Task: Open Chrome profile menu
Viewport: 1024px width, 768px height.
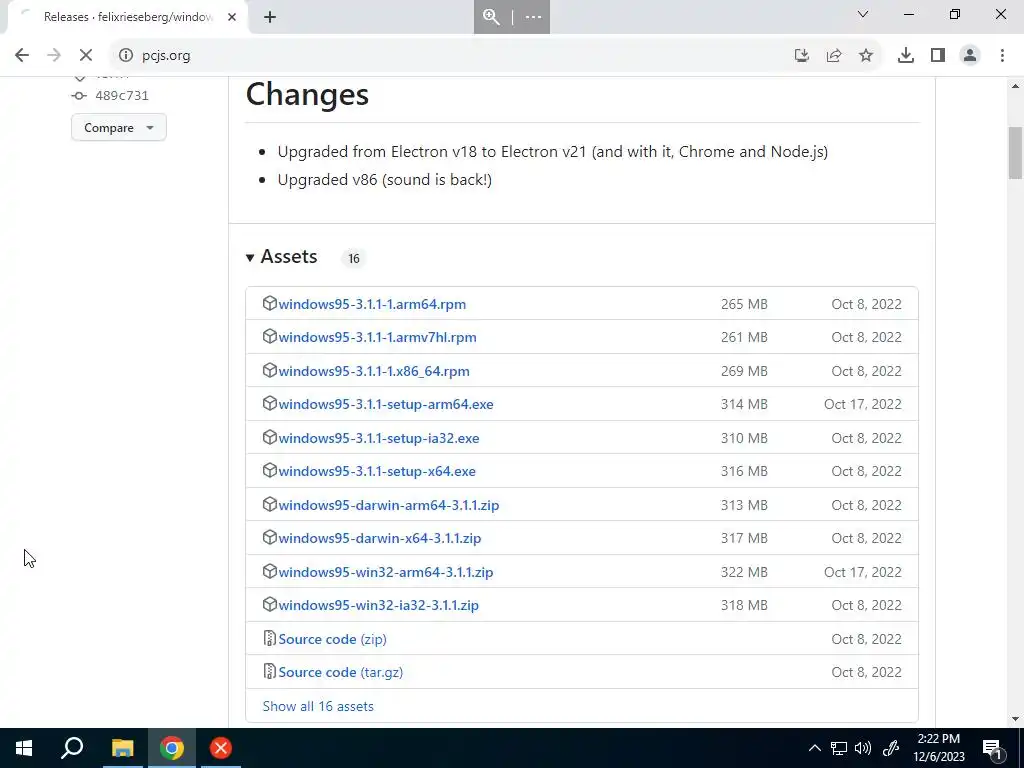Action: click(x=970, y=56)
